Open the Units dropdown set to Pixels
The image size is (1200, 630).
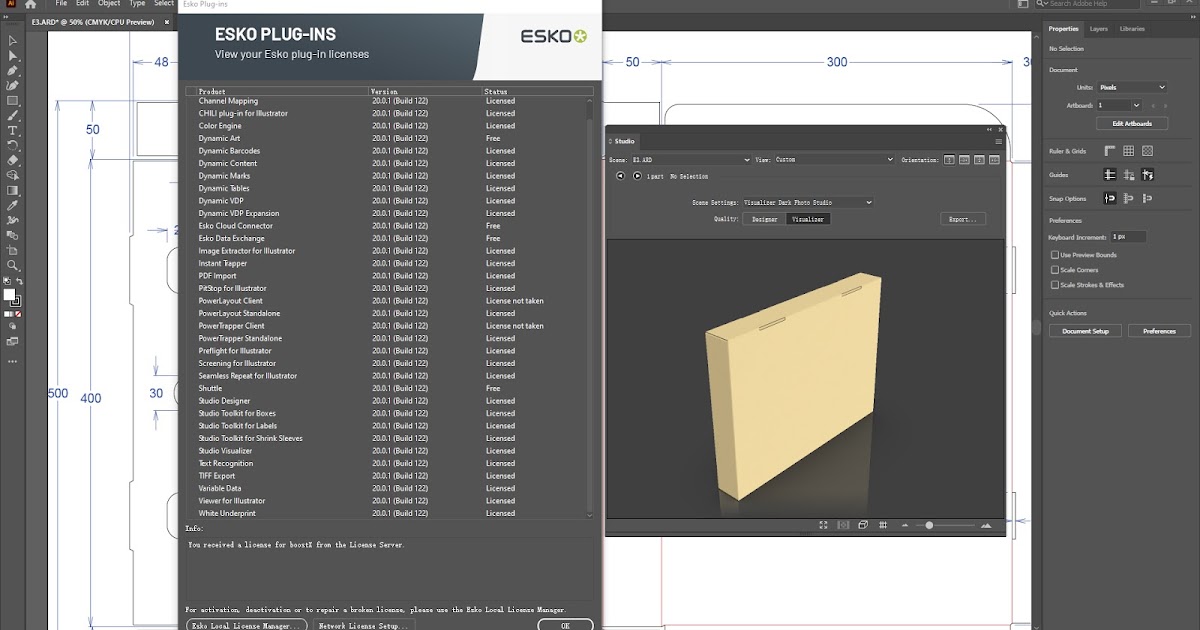[1135, 86]
